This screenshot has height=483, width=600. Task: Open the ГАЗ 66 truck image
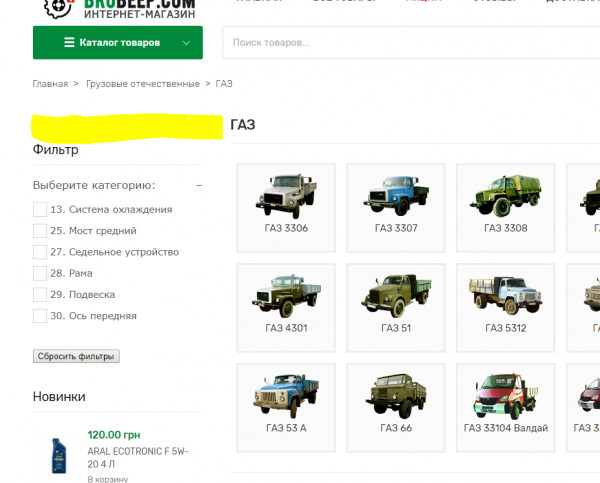[x=396, y=396]
